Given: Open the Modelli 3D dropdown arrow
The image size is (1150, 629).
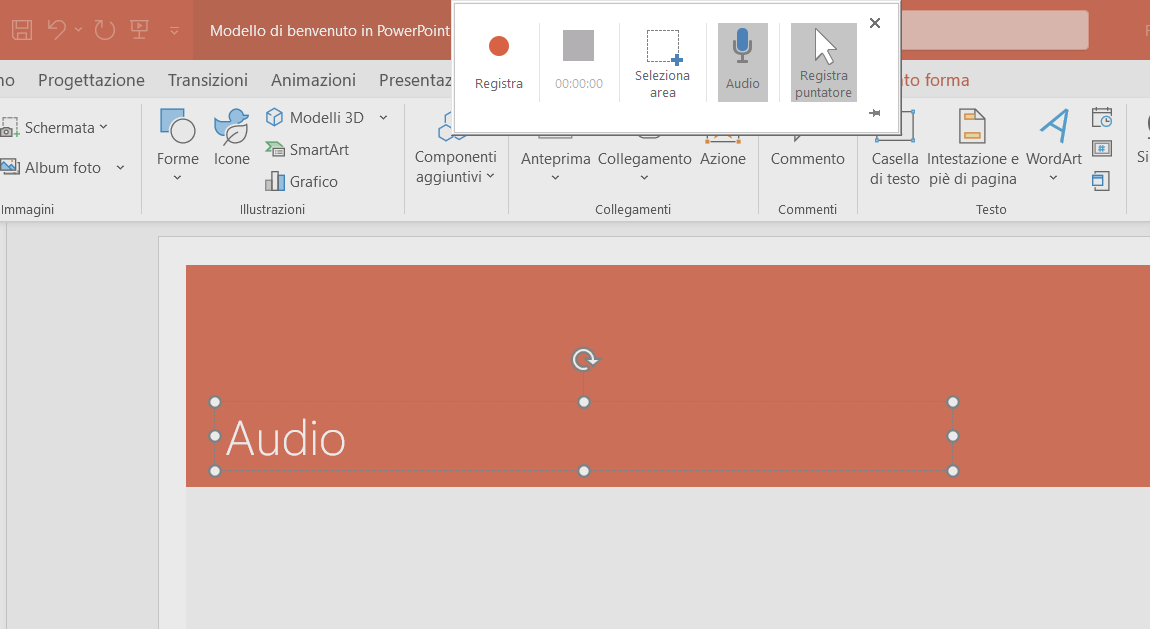Looking at the screenshot, I should [384, 117].
